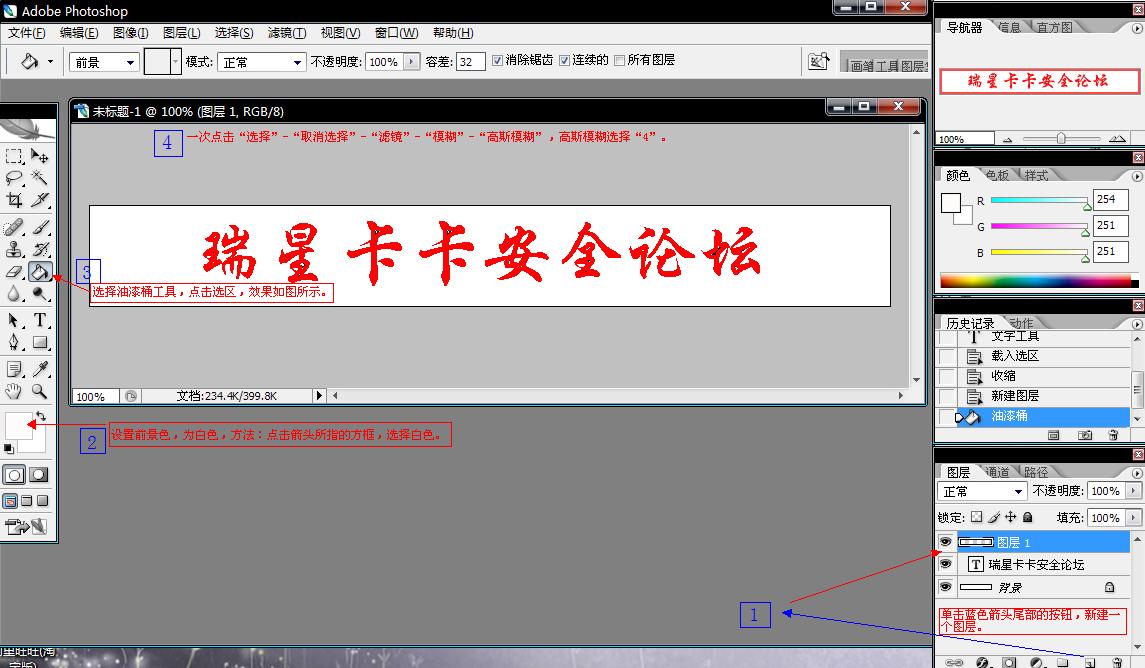Swap foreground and background colors
This screenshot has height=668, width=1145.
(x=41, y=416)
